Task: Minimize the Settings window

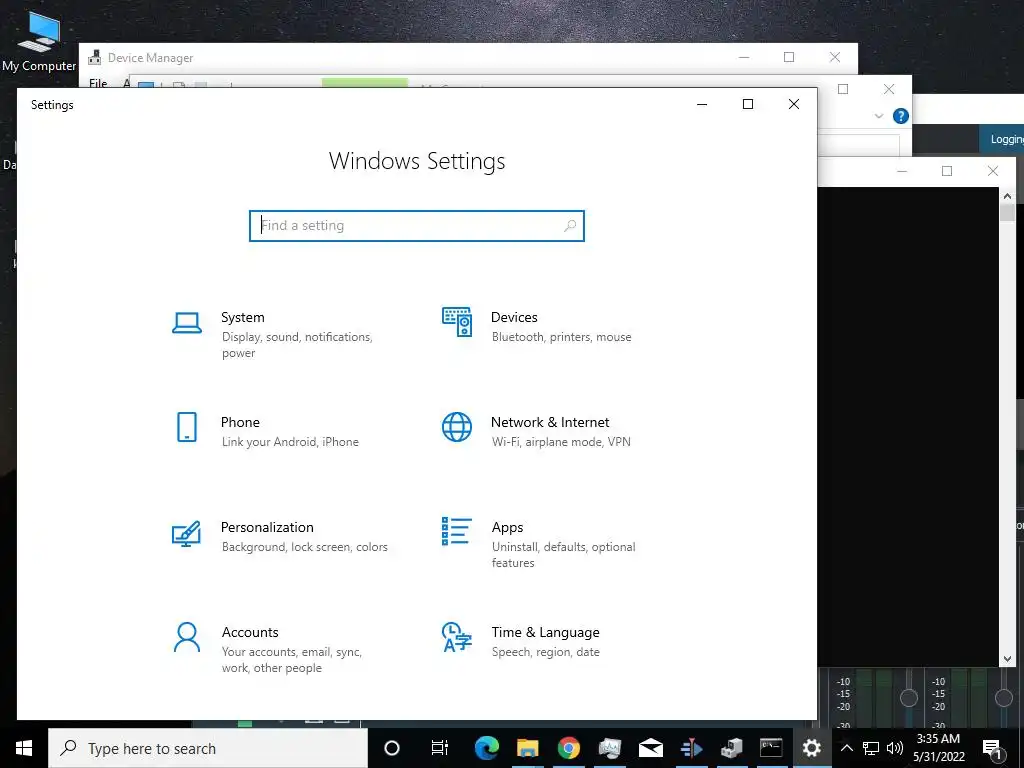Action: (702, 104)
